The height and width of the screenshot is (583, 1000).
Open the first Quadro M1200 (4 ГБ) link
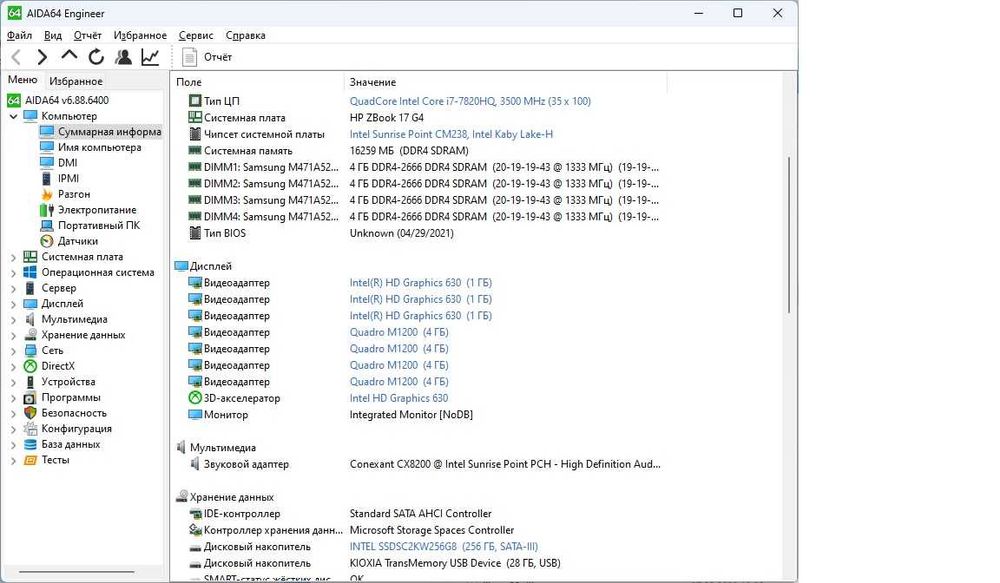pyautogui.click(x=399, y=332)
